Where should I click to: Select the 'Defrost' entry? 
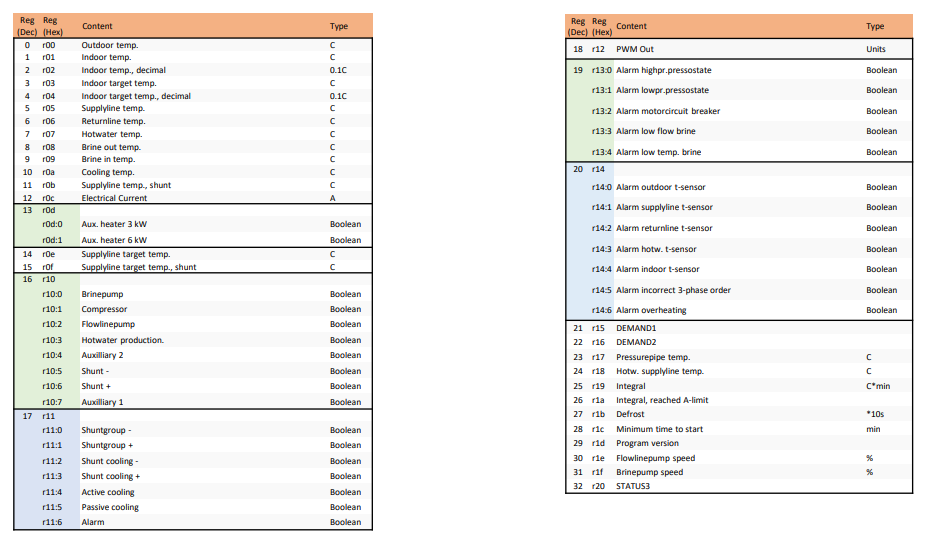coord(630,414)
